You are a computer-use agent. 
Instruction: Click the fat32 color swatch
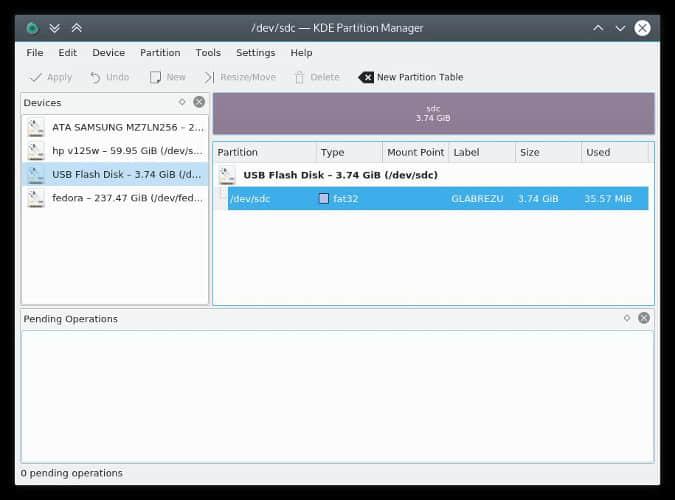click(323, 199)
